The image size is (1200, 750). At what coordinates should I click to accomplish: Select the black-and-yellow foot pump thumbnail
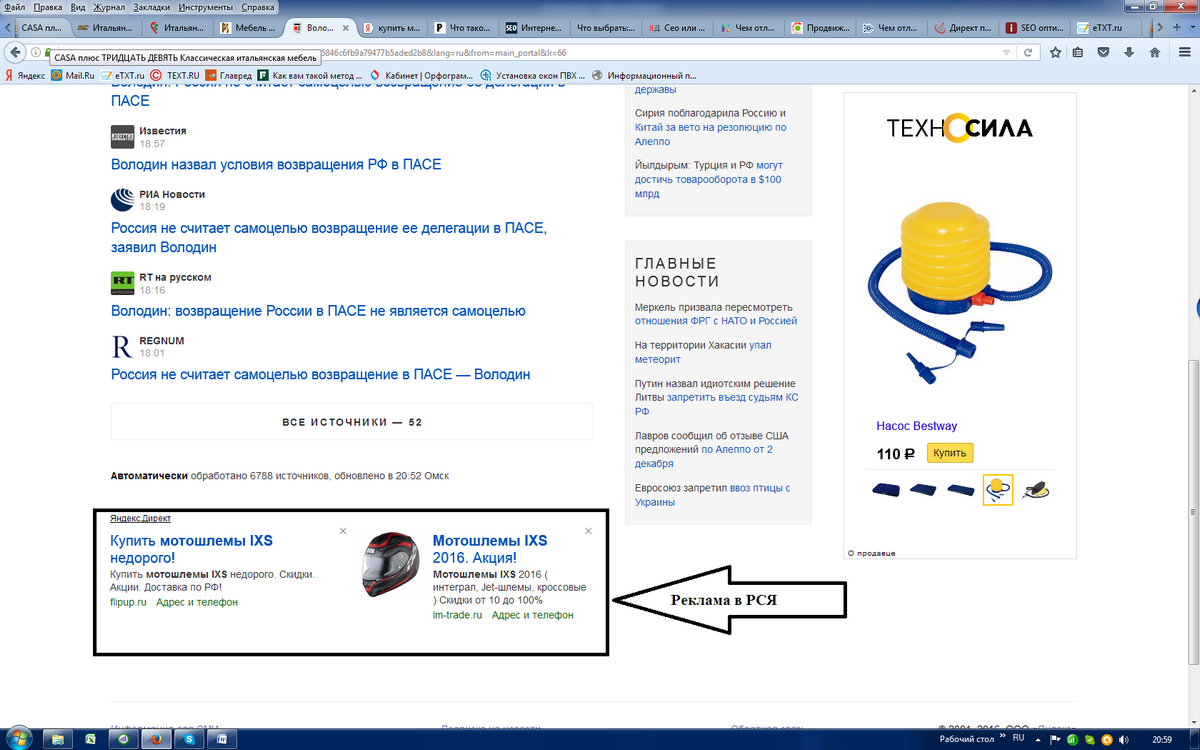pos(1034,490)
